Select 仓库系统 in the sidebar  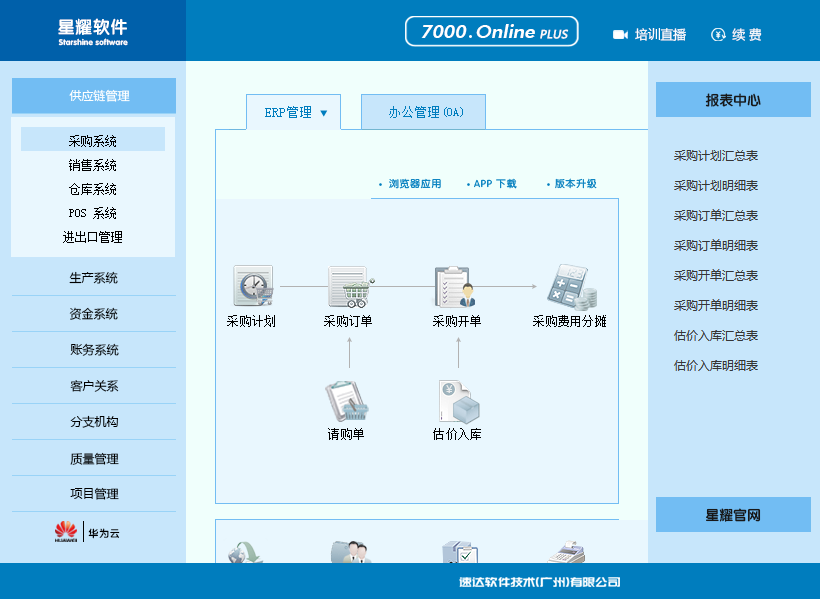[93, 189]
